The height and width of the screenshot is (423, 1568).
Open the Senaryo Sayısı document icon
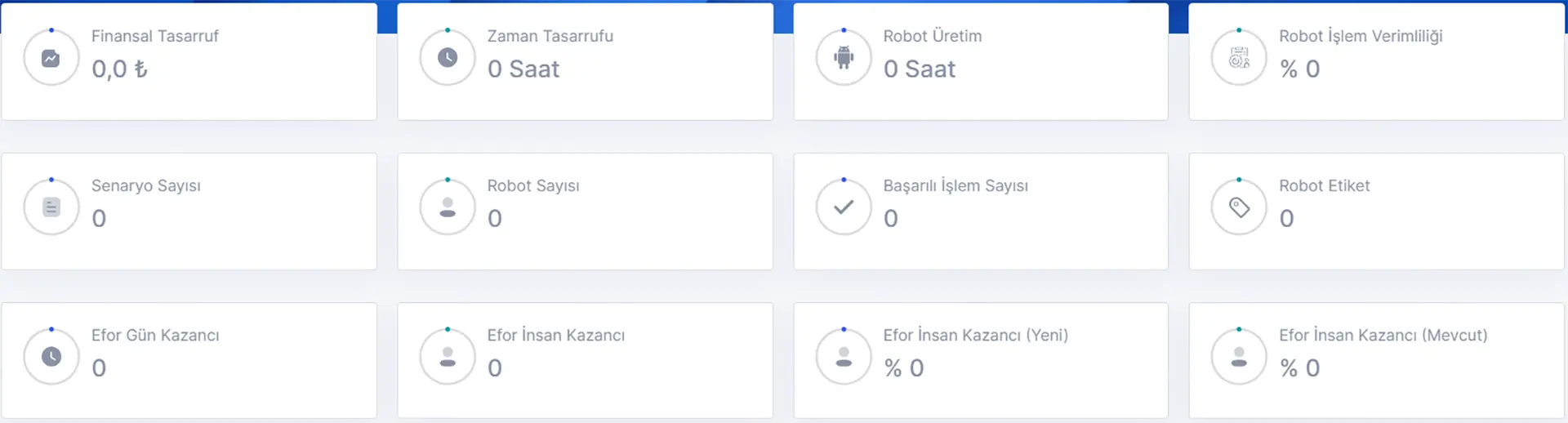pos(51,207)
